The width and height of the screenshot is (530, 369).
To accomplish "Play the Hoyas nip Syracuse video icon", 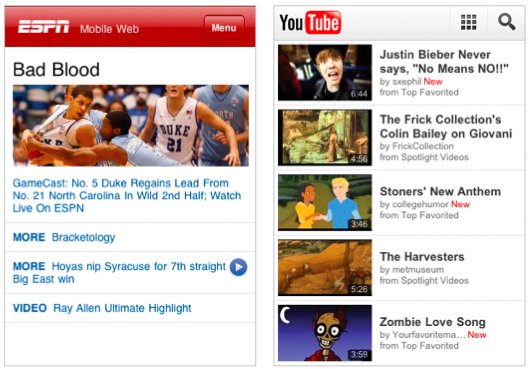I will (x=239, y=267).
